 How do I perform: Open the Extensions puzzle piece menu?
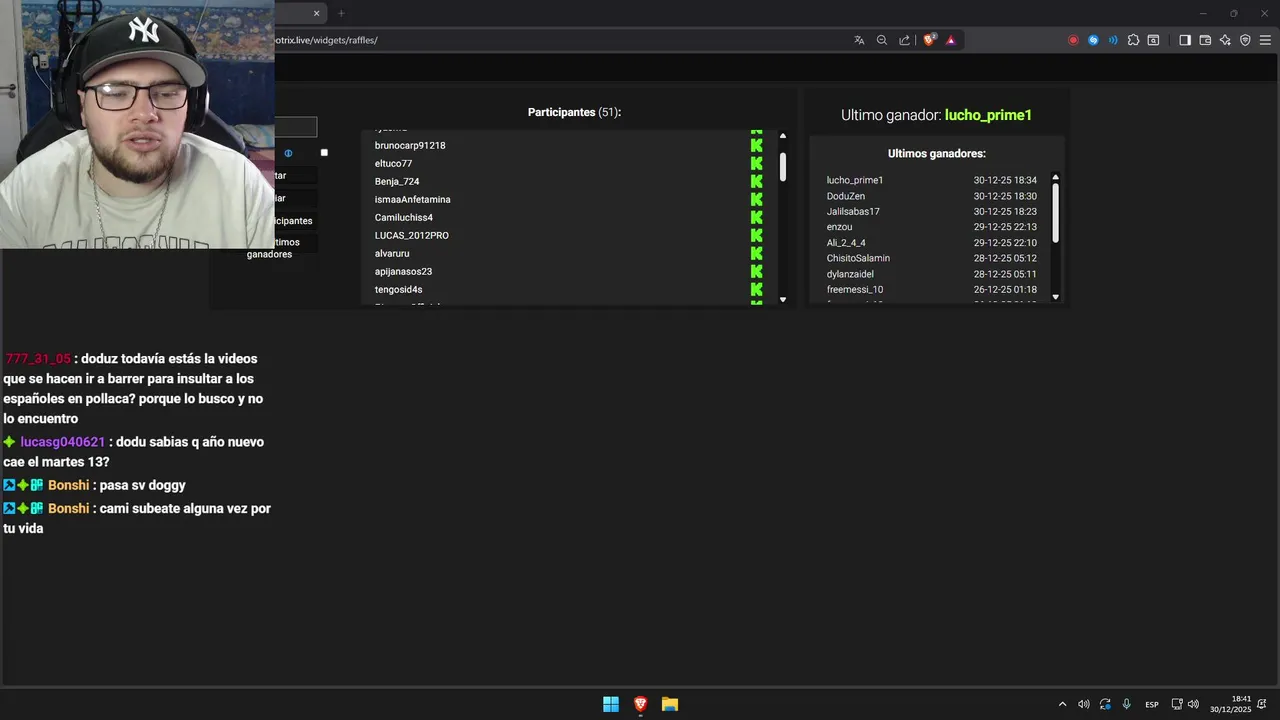[1133, 40]
